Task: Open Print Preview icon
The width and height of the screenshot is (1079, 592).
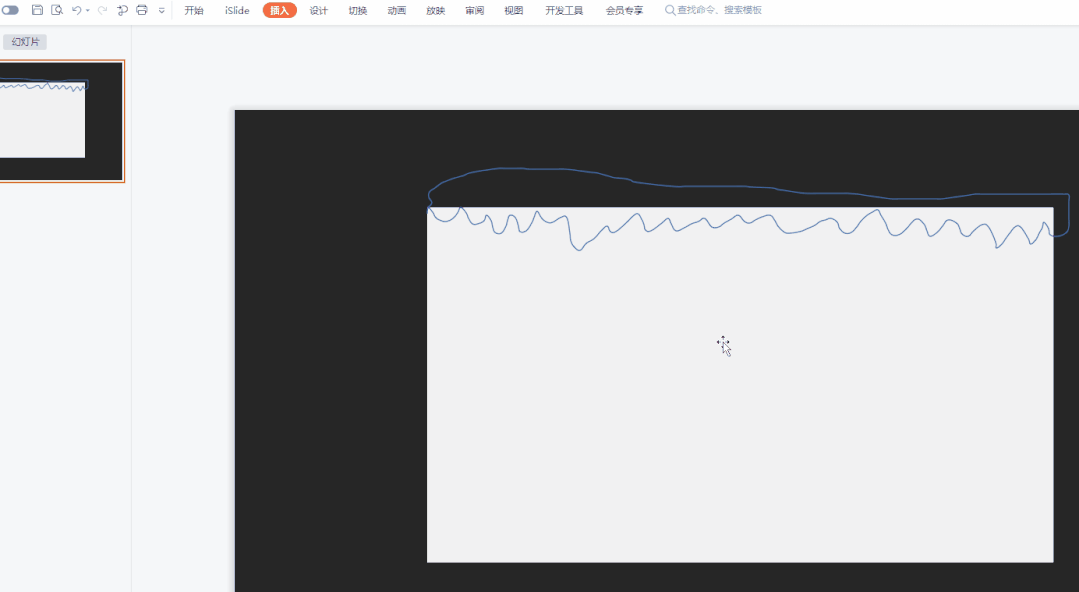Action: point(57,10)
